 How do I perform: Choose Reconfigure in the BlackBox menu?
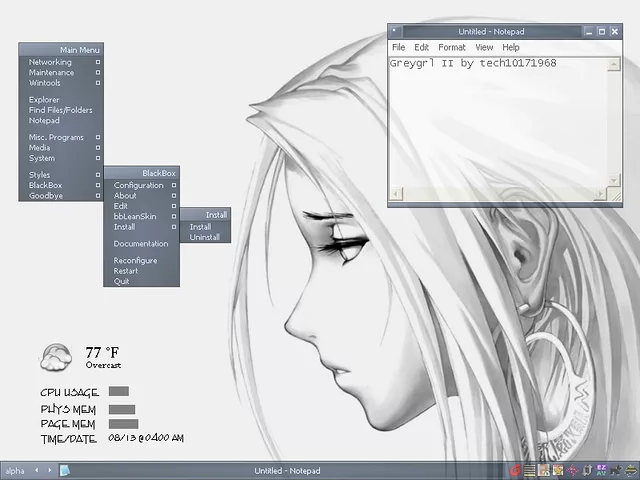pyautogui.click(x=135, y=261)
